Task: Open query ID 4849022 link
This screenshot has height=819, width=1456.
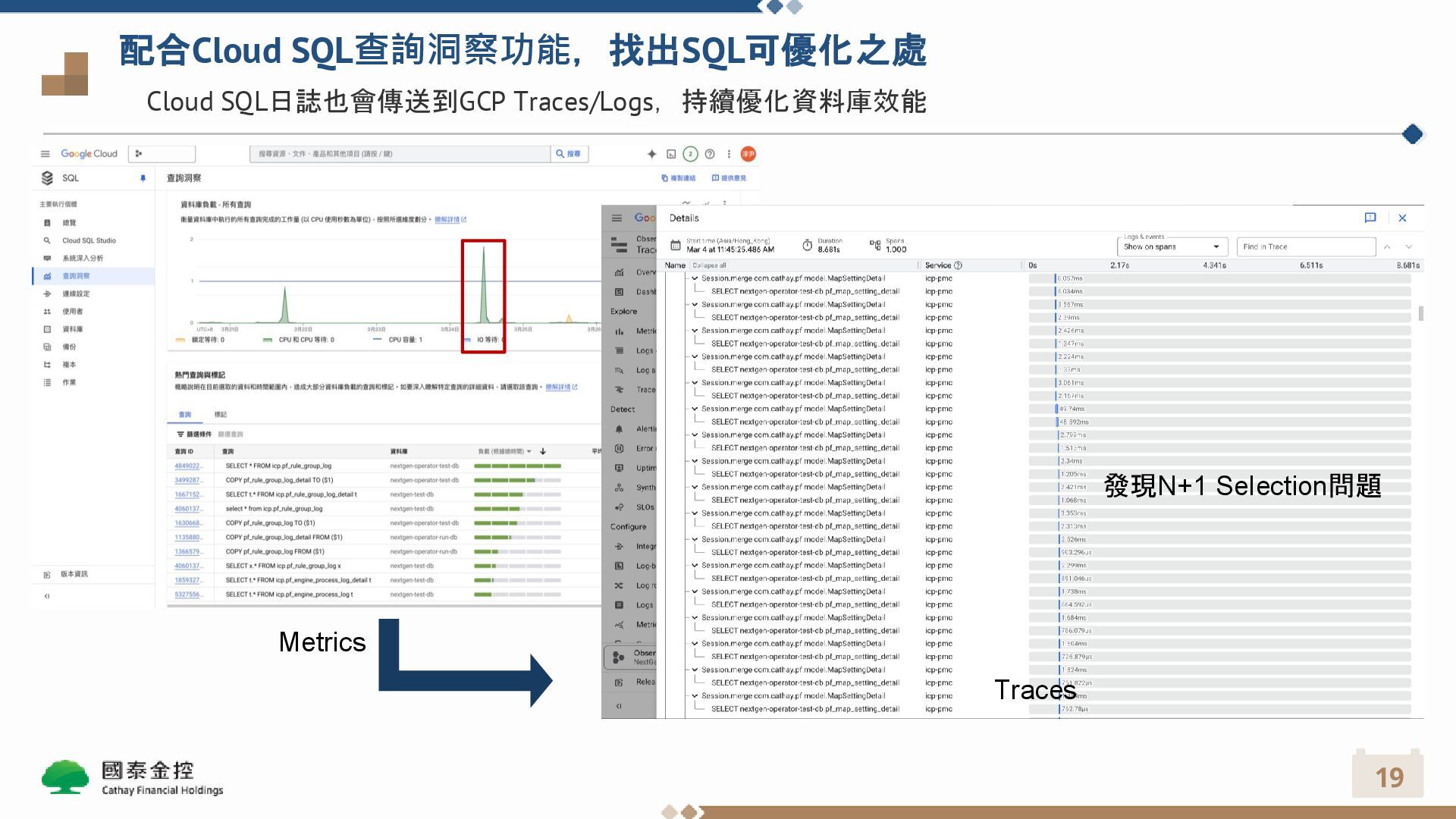Action: 187,466
